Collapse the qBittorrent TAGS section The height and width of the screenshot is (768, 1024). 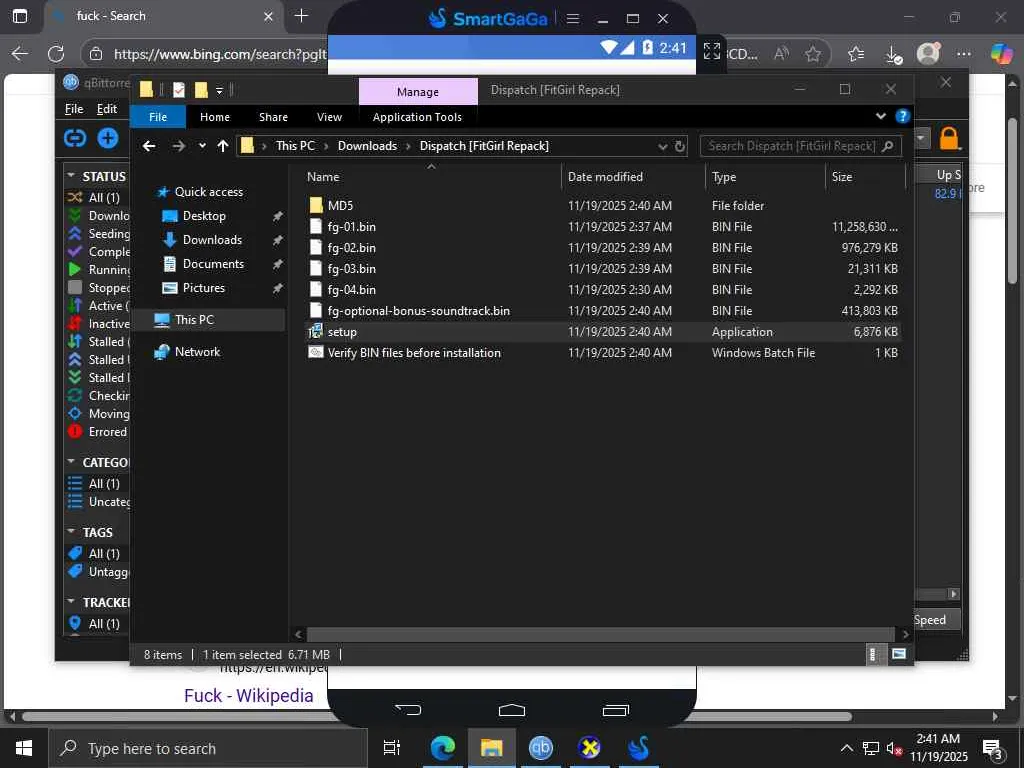pyautogui.click(x=71, y=532)
